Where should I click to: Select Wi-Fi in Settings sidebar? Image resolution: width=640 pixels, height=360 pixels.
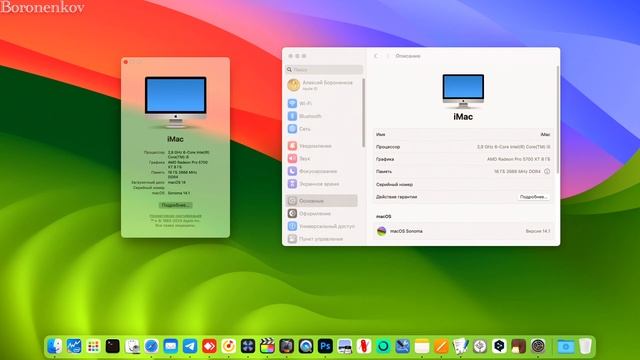tap(322, 103)
